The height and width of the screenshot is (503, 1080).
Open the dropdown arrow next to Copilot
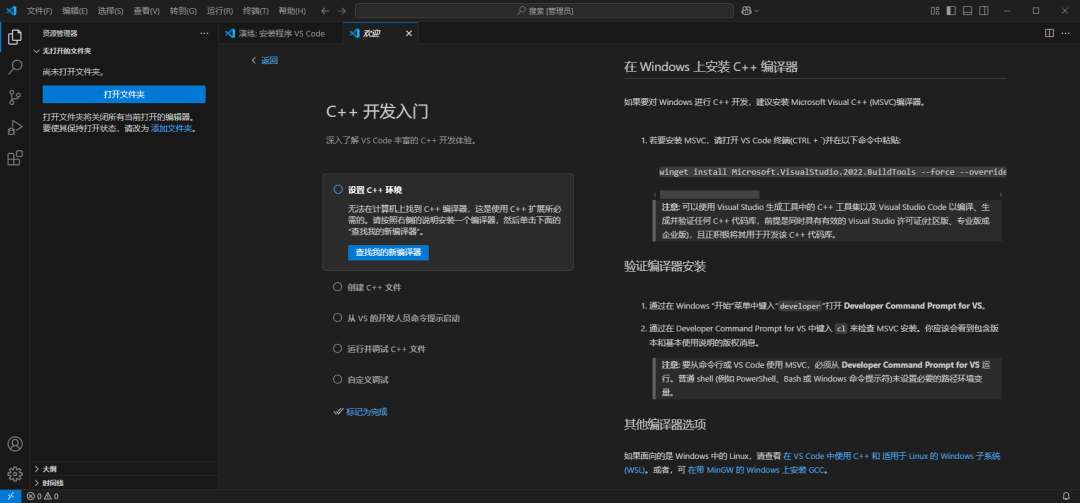757,11
